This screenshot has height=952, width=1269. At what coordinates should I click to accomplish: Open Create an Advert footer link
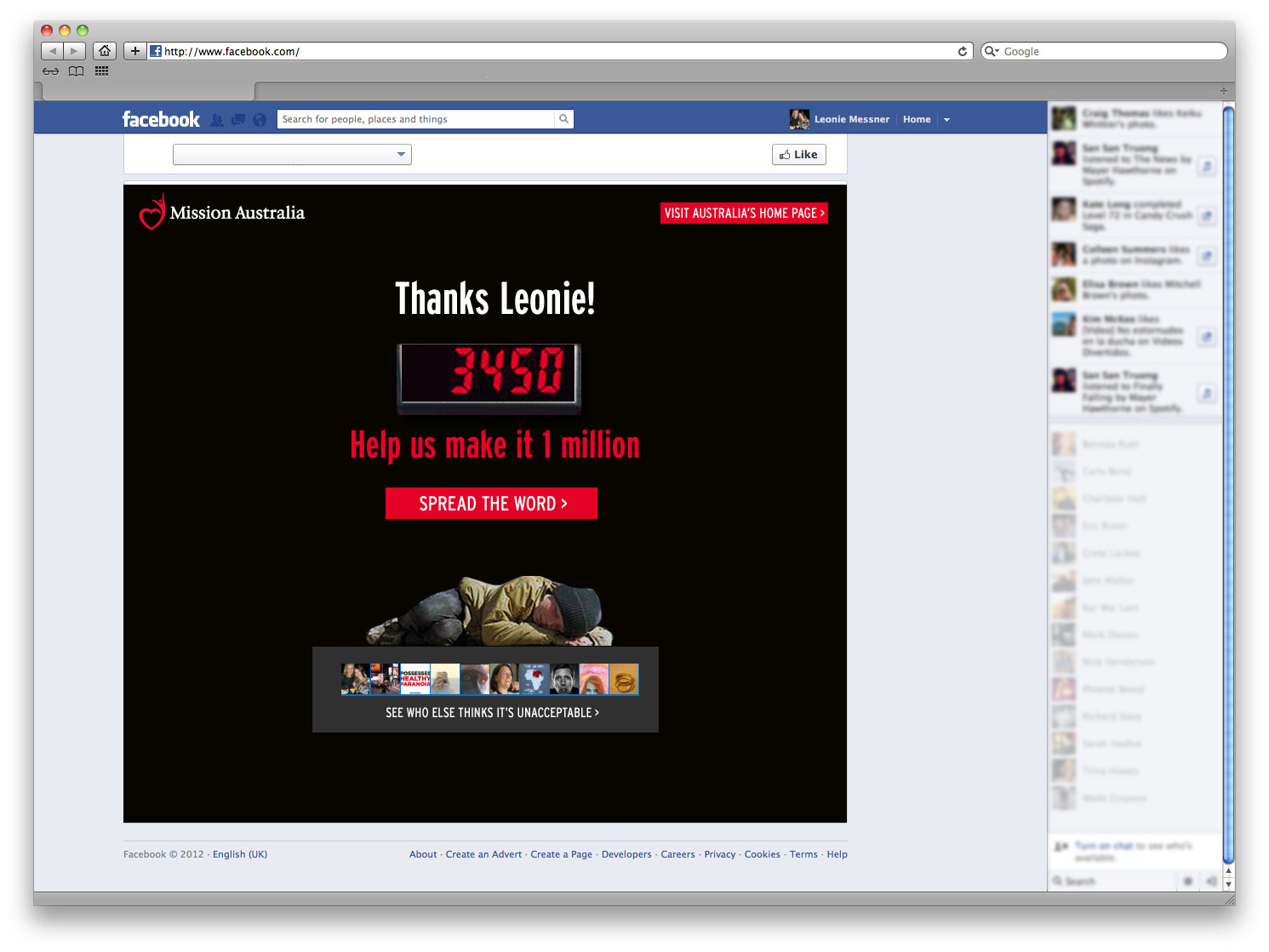(483, 854)
